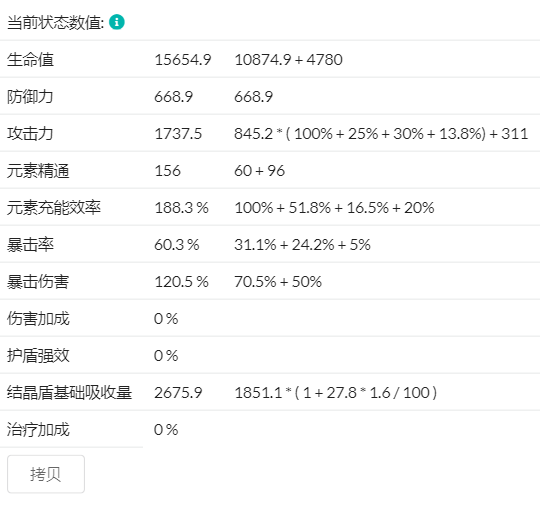This screenshot has height=512, width=555.
Task: Select the 治疗加成 row label
Action: pyautogui.click(x=38, y=430)
